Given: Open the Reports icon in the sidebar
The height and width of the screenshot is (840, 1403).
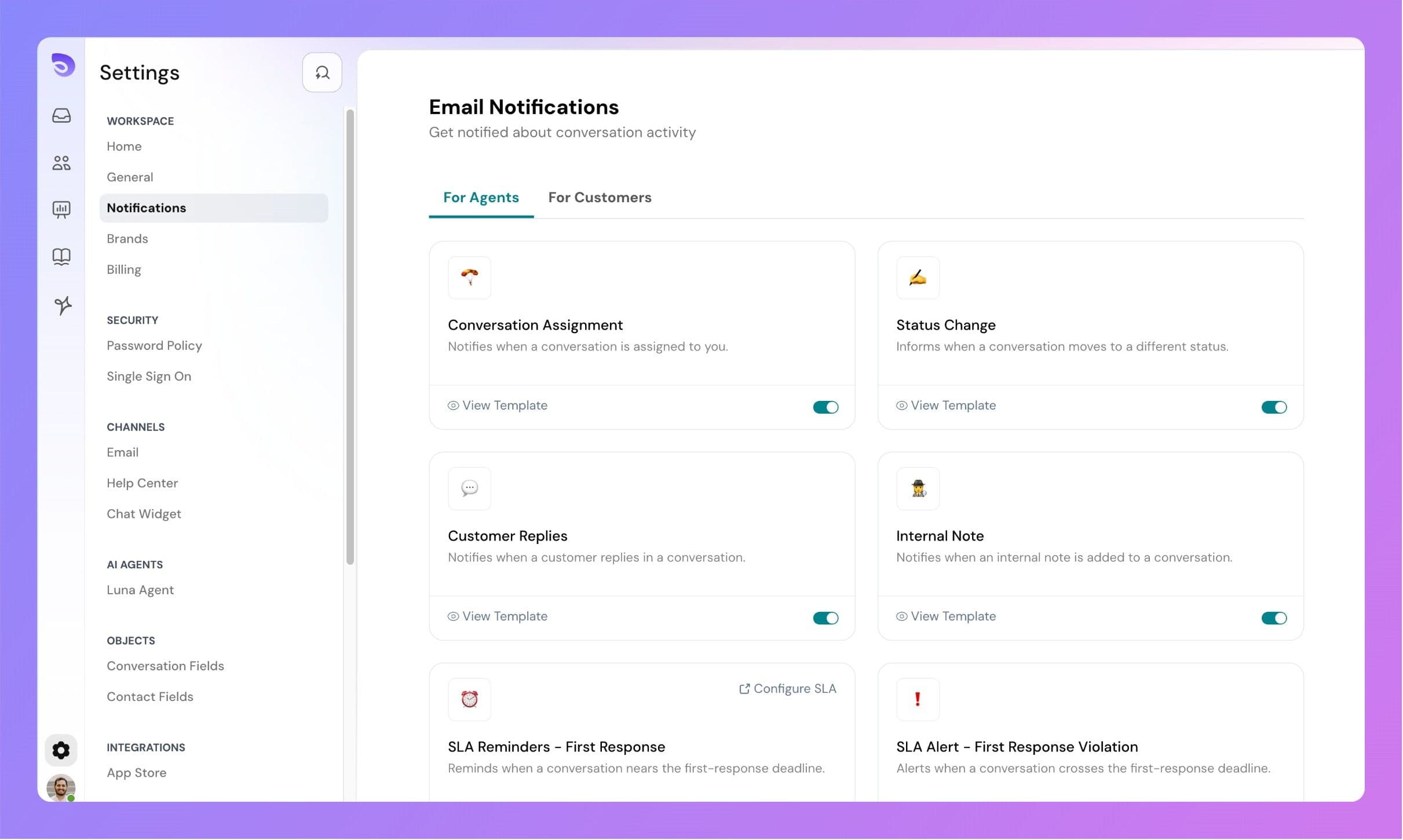Looking at the screenshot, I should (x=61, y=210).
